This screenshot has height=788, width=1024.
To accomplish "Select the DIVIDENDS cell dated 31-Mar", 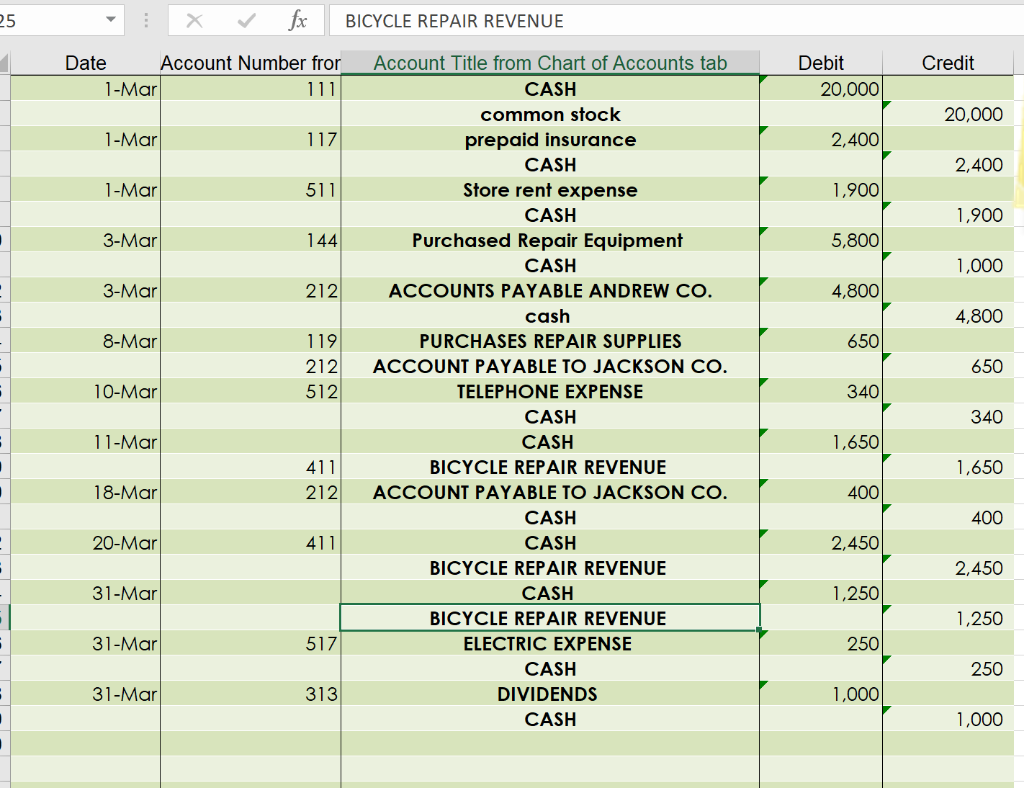I will click(550, 694).
